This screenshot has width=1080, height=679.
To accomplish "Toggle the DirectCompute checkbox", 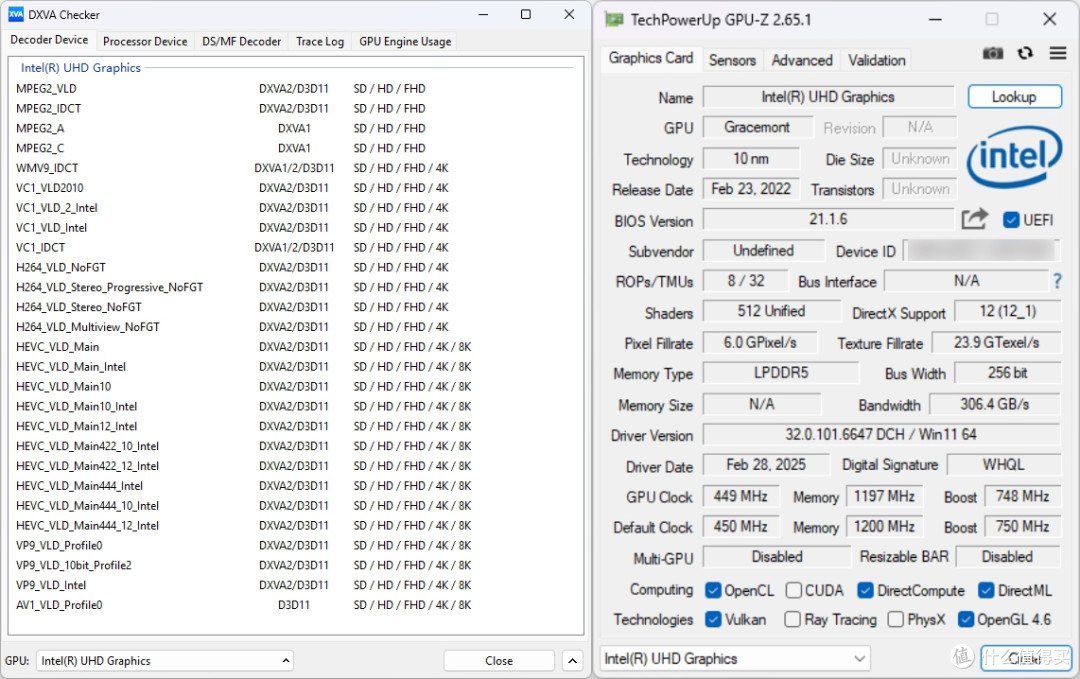I will pos(865,590).
